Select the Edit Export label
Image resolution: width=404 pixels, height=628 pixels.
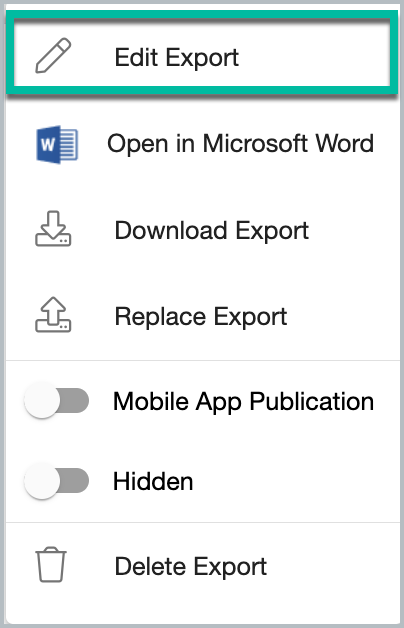click(x=177, y=58)
